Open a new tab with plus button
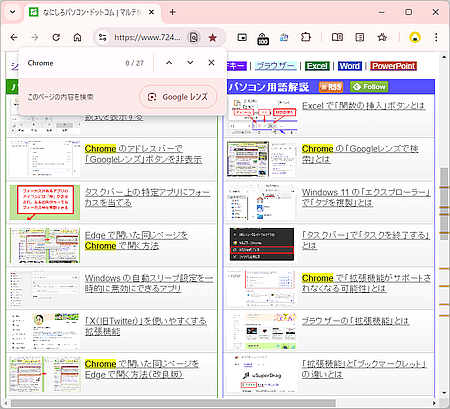 point(172,12)
